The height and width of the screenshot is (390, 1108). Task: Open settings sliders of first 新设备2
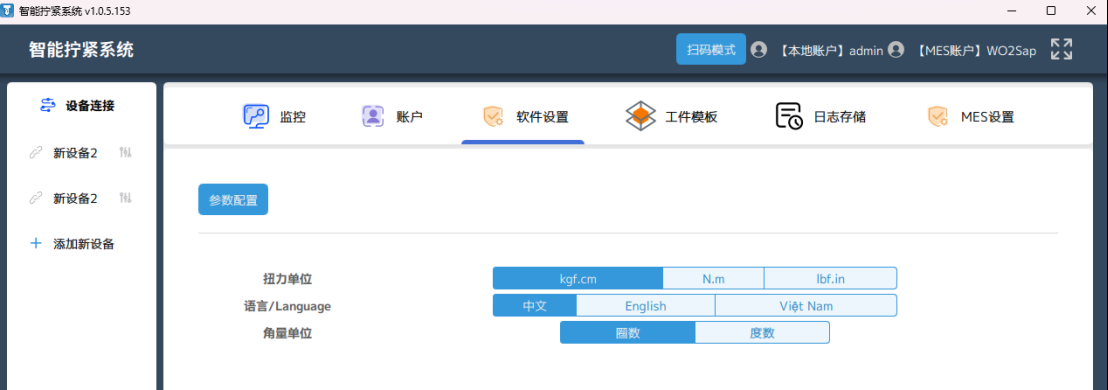tap(126, 153)
